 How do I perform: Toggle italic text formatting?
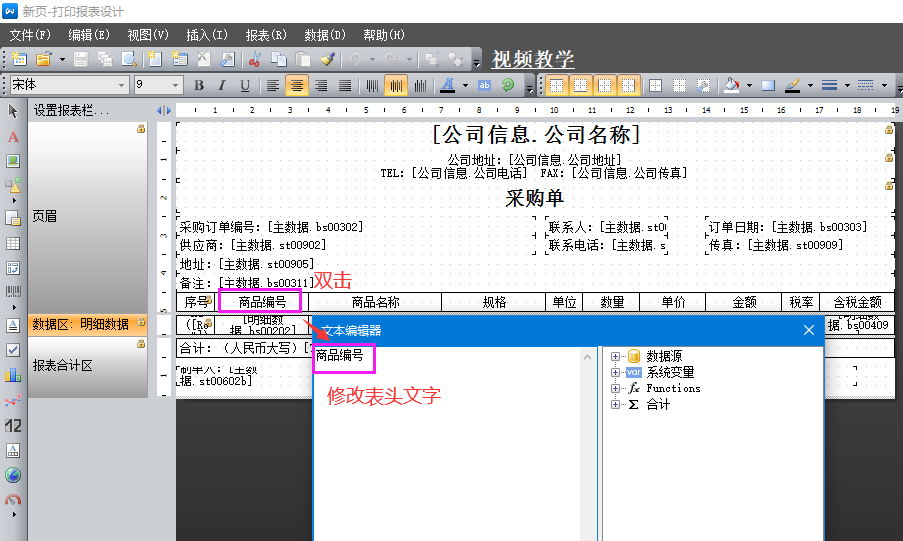click(x=221, y=86)
